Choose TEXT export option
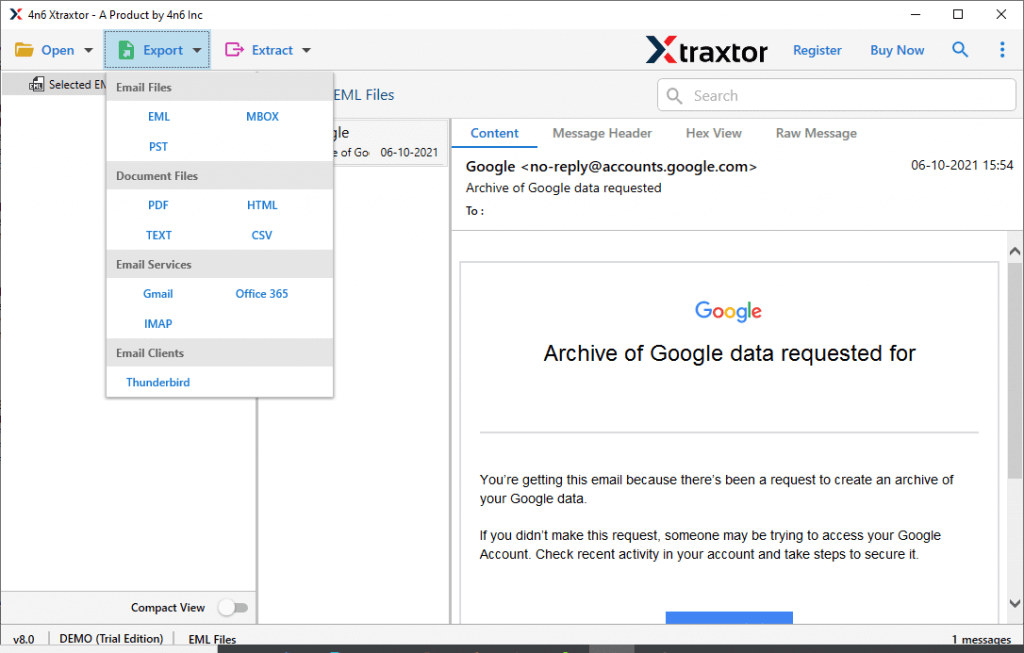1024x653 pixels. (x=159, y=235)
